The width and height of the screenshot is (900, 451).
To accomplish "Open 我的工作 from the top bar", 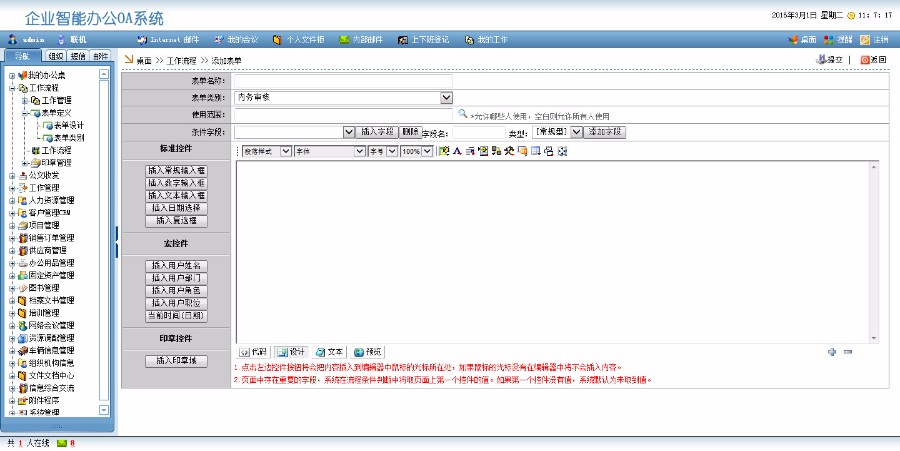I will tap(486, 40).
